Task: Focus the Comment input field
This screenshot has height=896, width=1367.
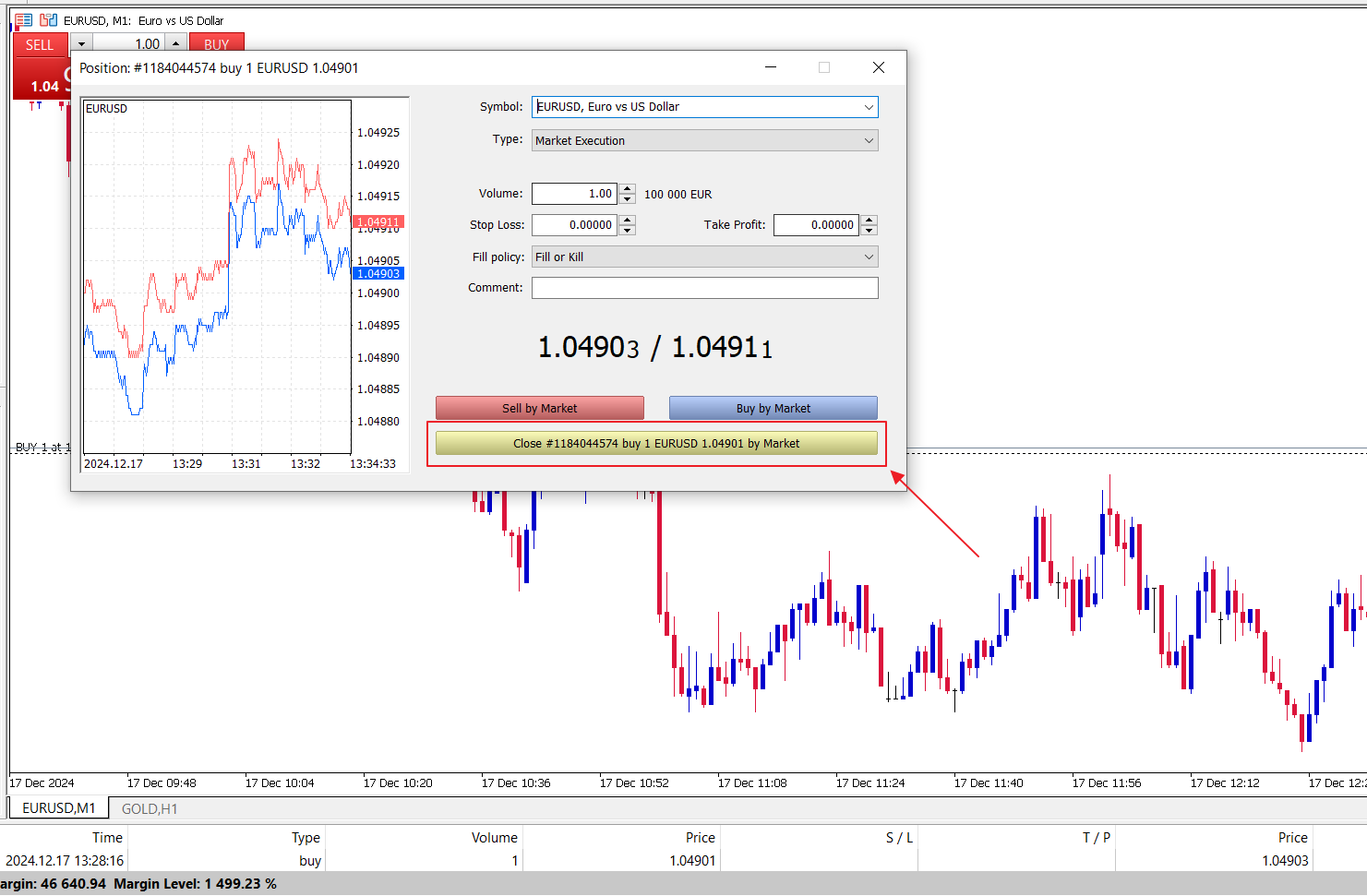Action: [x=705, y=288]
